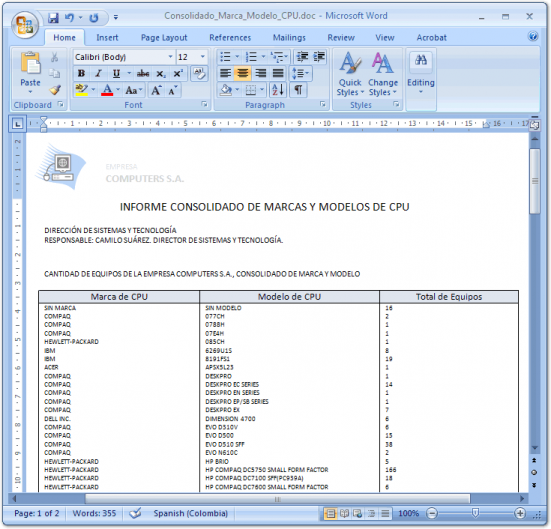Increase paragraph indent
551x529 pixels.
[319, 57]
